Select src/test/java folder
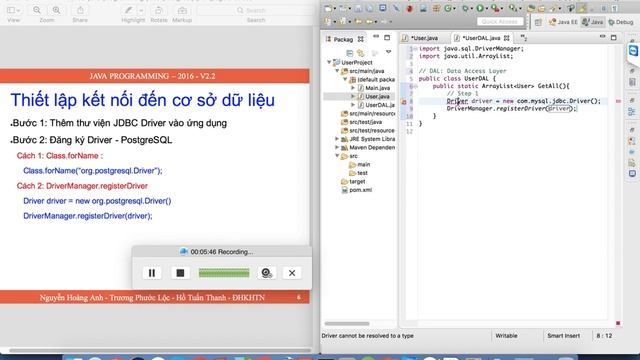 pyautogui.click(x=362, y=122)
